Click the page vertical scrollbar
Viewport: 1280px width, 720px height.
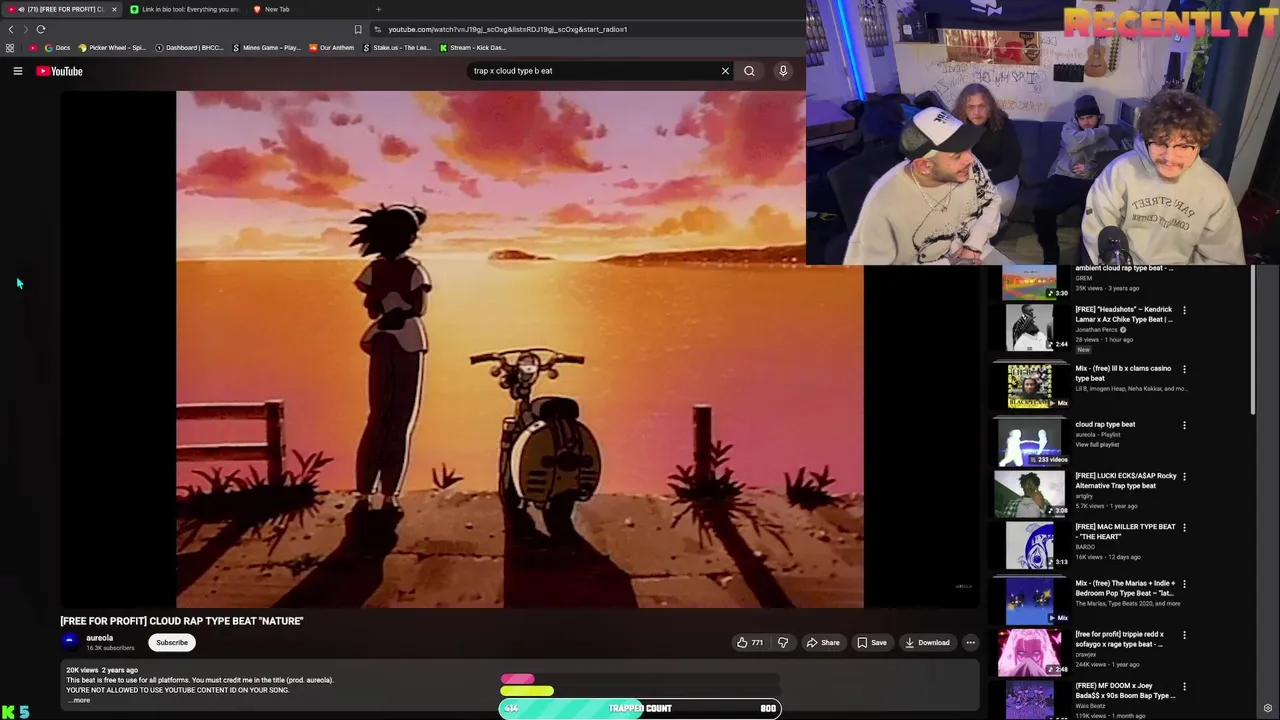pyautogui.click(x=1253, y=340)
